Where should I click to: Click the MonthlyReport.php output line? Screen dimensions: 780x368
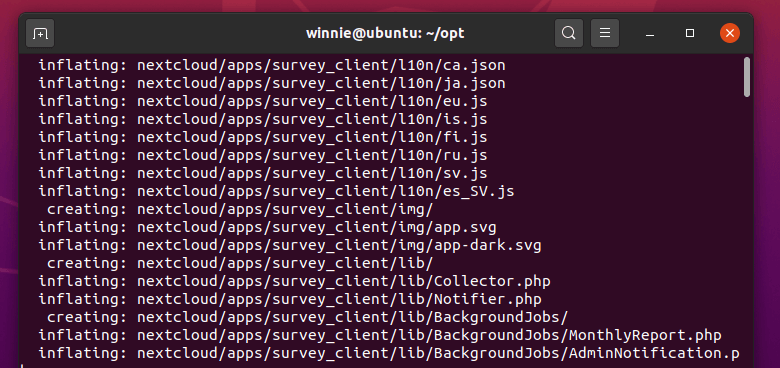[x=380, y=335]
